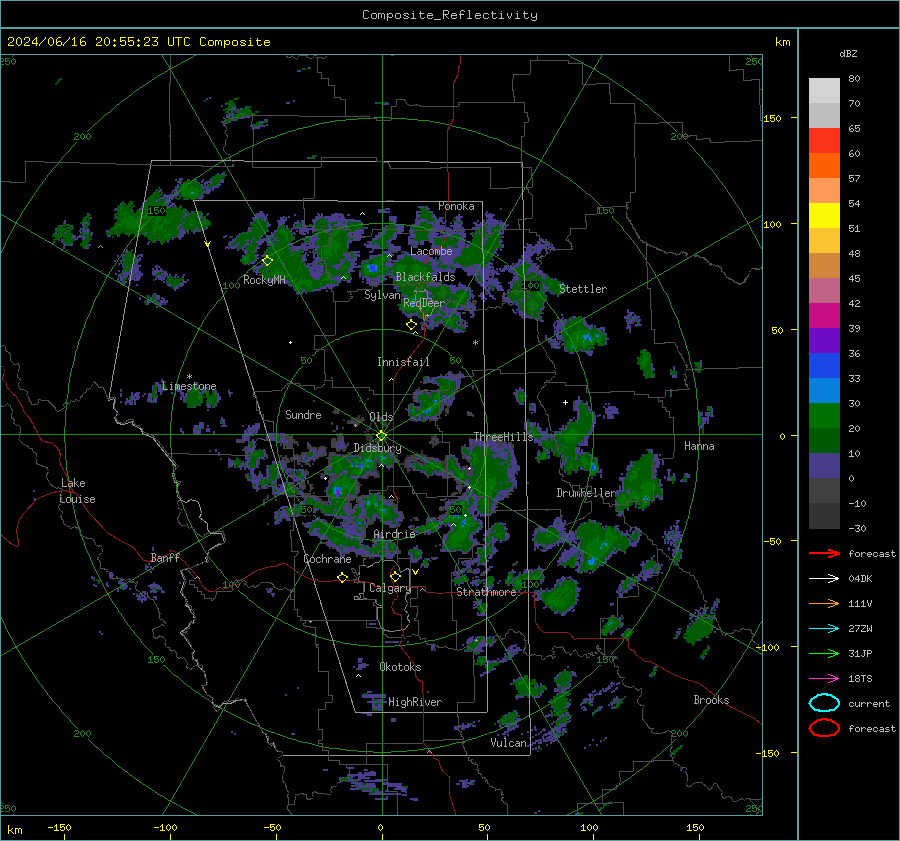
Task: Click the Airdrie city label
Action: (394, 534)
